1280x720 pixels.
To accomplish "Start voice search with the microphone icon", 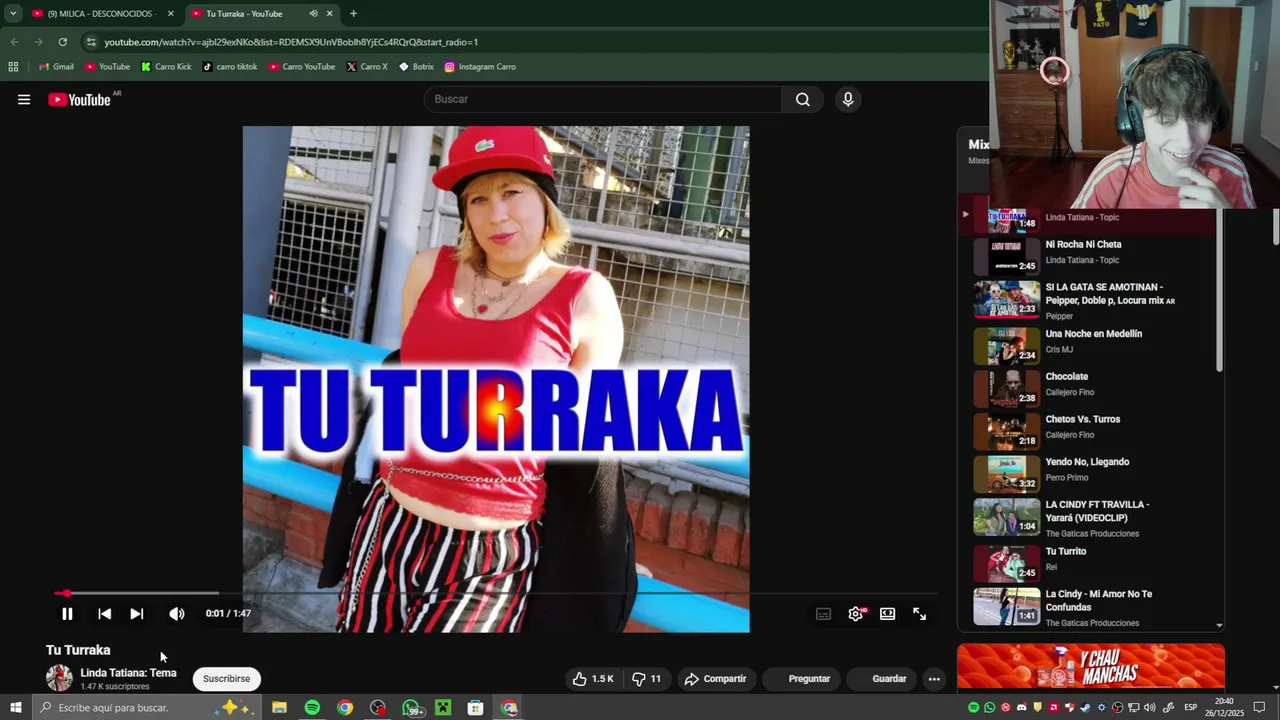I will pyautogui.click(x=848, y=99).
